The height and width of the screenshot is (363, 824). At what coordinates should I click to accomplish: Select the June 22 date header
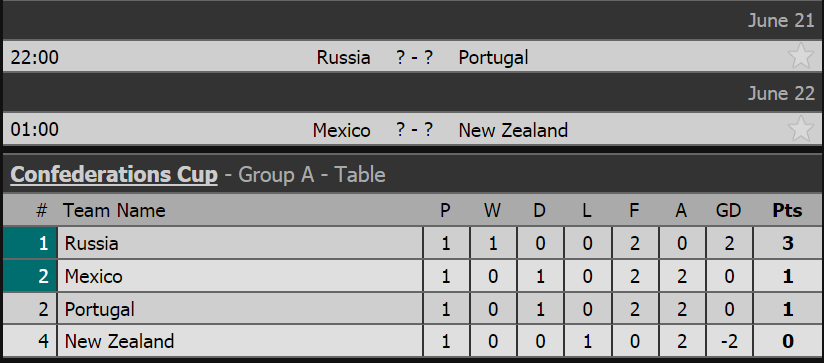pyautogui.click(x=781, y=93)
